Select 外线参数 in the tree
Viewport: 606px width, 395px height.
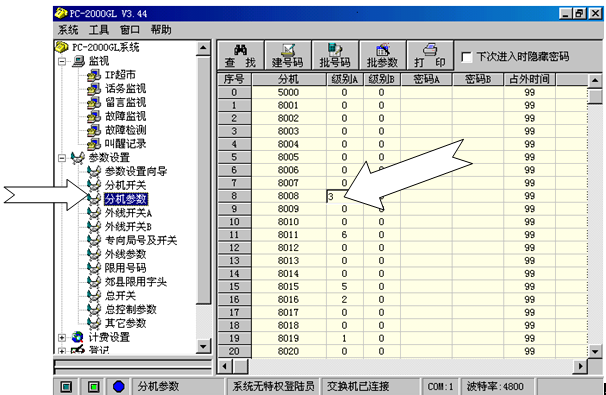[125, 254]
